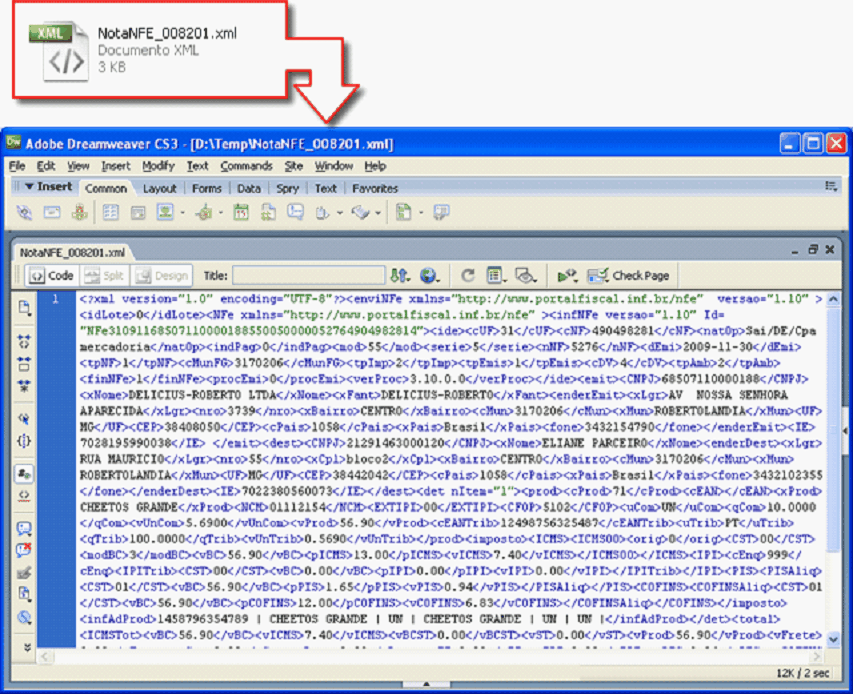The image size is (854, 695).
Task: Show more coding toolbar buttons
Action: coord(27,647)
